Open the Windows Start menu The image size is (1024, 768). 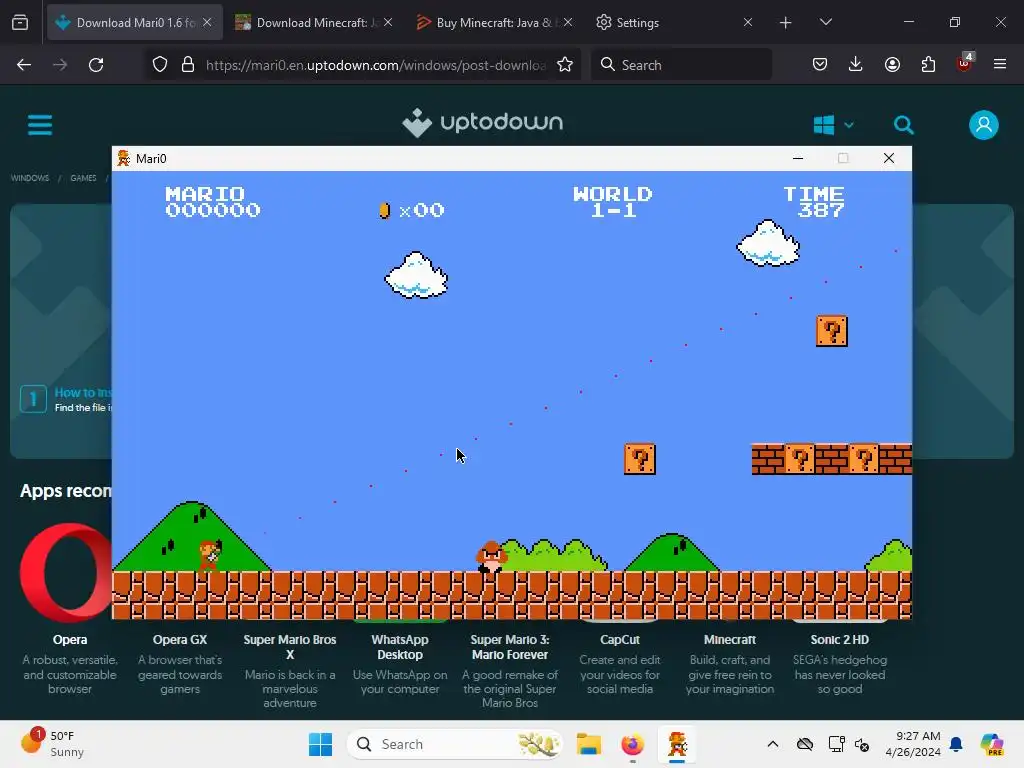click(320, 744)
